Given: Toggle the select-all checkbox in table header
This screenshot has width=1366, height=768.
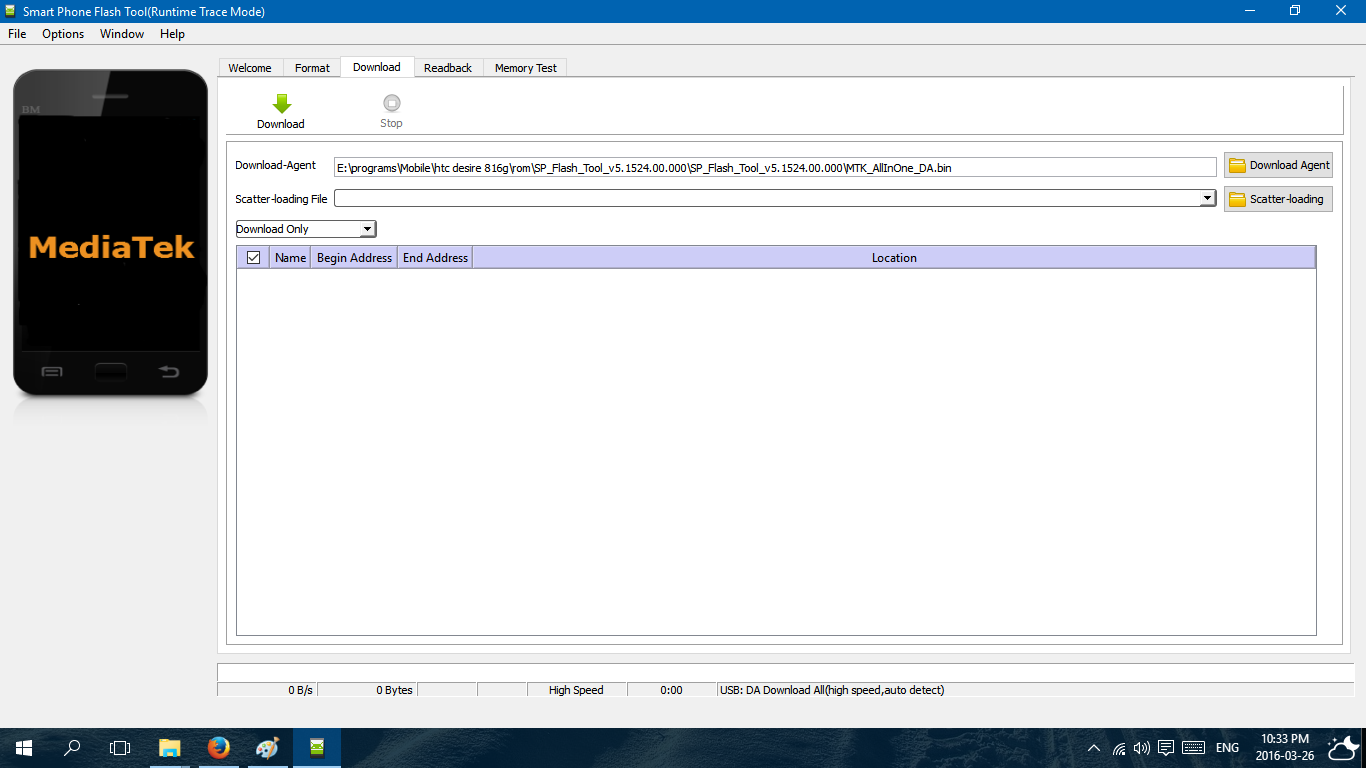Looking at the screenshot, I should point(253,258).
